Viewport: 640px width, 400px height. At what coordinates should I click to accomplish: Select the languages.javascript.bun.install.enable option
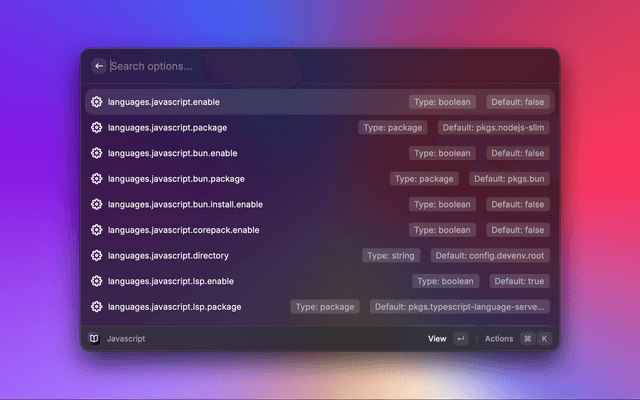click(185, 204)
